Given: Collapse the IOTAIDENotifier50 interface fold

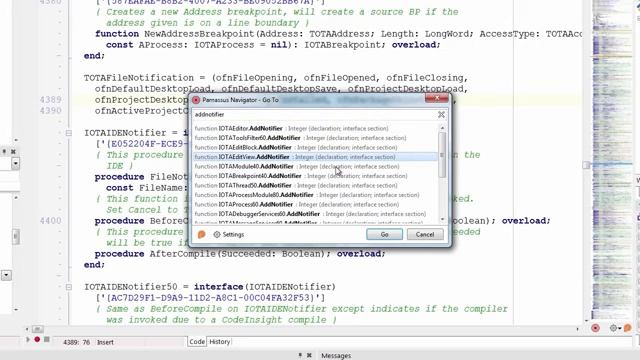Looking at the screenshot, I should click(69, 287).
